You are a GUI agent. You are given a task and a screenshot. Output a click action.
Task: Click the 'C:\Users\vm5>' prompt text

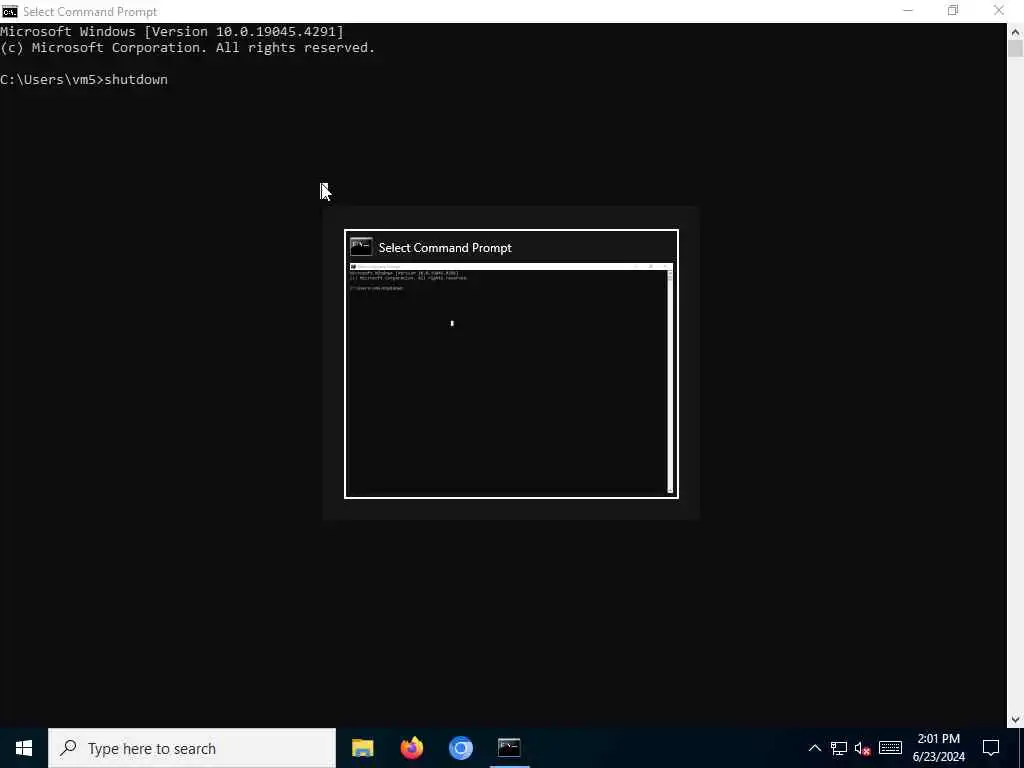52,80
